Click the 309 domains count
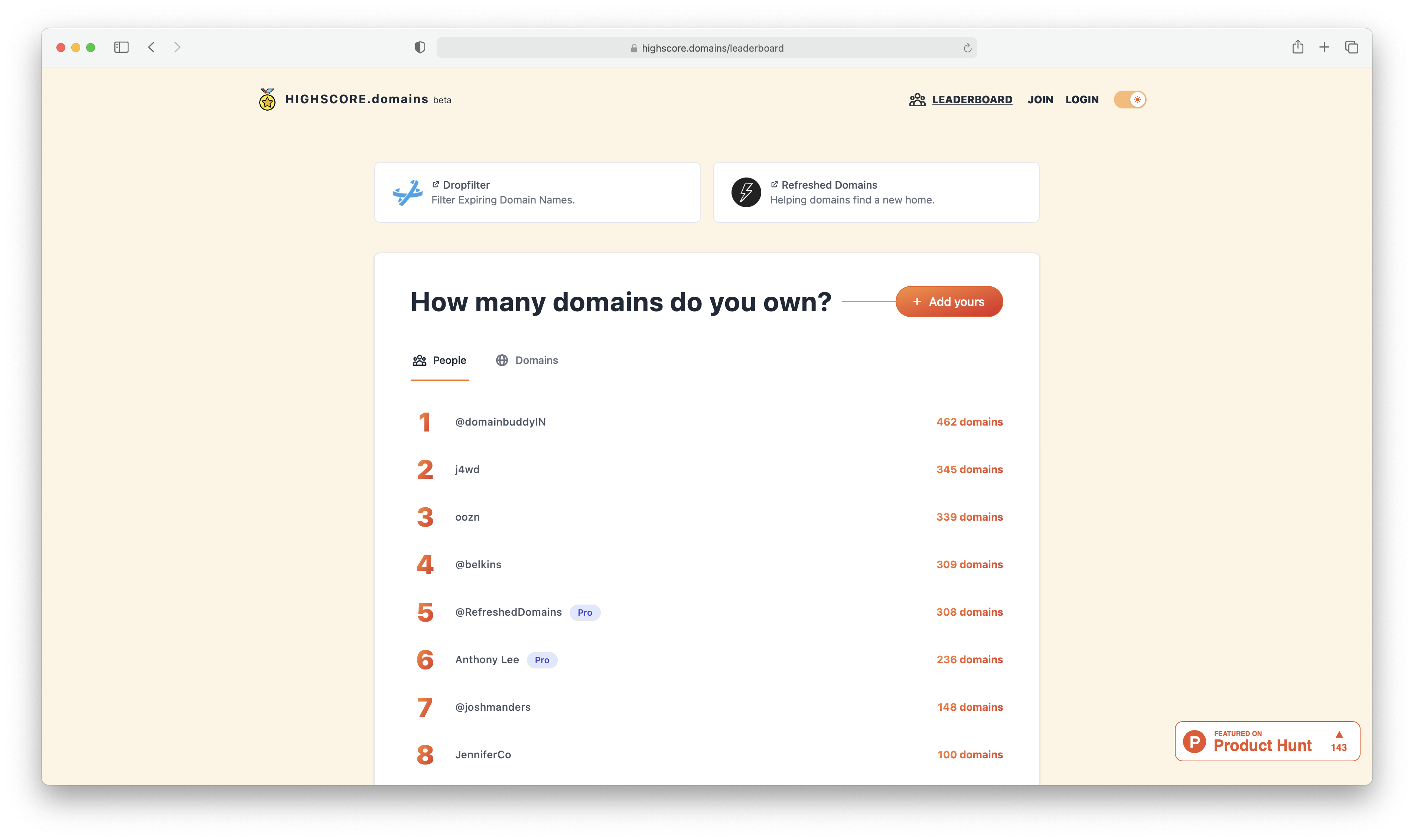The width and height of the screenshot is (1414, 840). coord(969,565)
